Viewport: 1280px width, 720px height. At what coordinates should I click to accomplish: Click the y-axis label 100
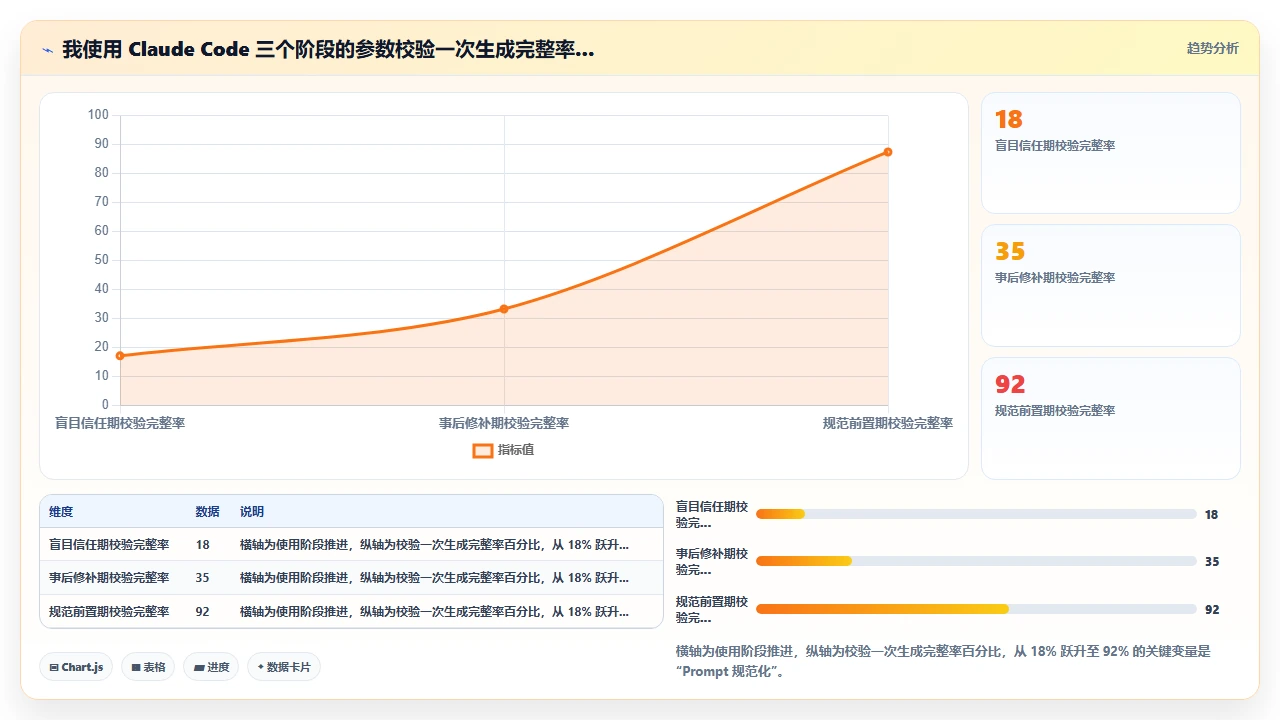click(98, 115)
